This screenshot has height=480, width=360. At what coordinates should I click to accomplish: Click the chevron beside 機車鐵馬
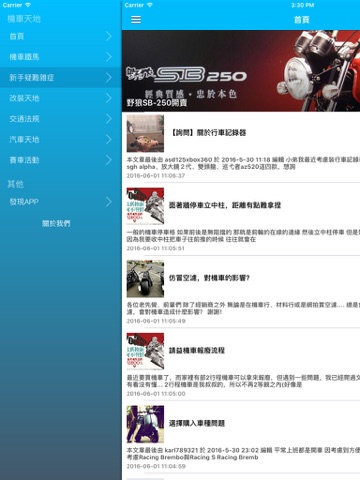(109, 57)
